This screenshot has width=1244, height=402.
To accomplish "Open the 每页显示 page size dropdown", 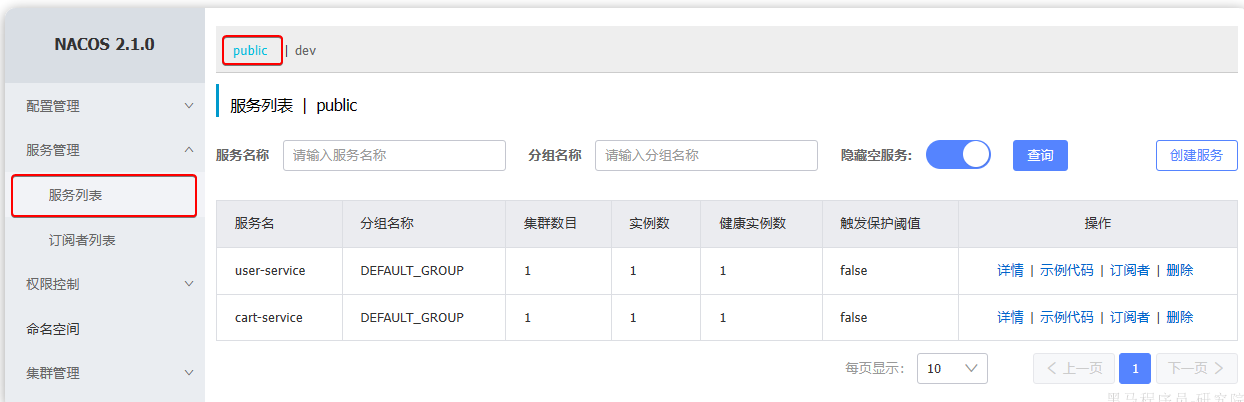I will pyautogui.click(x=952, y=368).
